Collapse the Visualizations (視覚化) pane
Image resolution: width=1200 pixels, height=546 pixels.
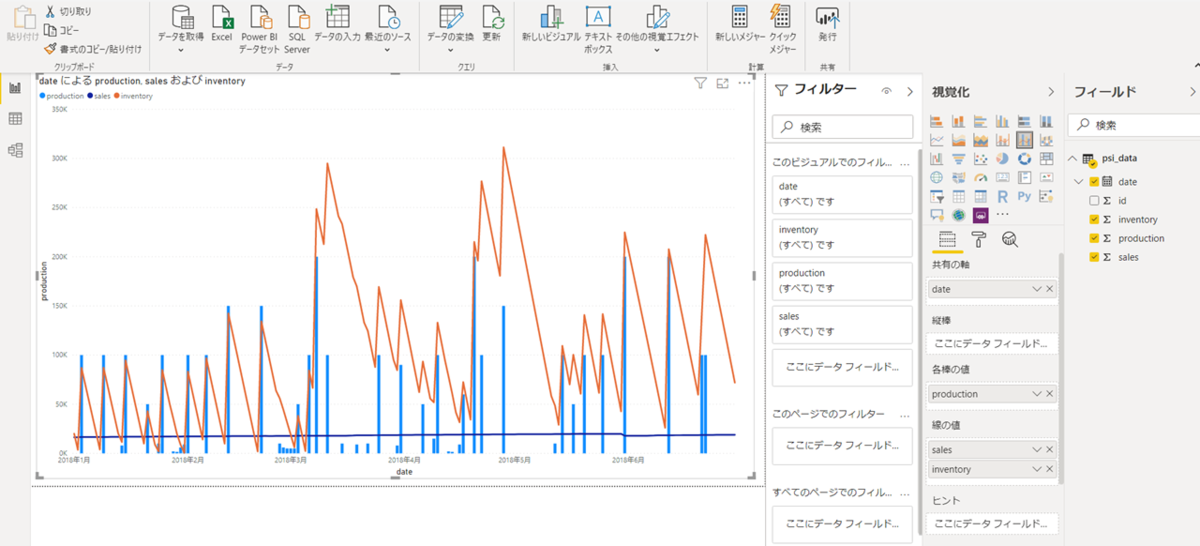click(x=1050, y=91)
